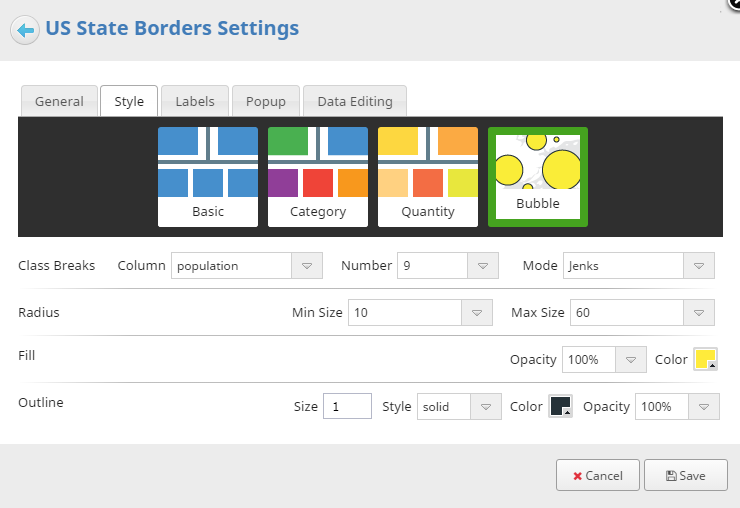Pick the Quantity style thumbnail

(428, 177)
